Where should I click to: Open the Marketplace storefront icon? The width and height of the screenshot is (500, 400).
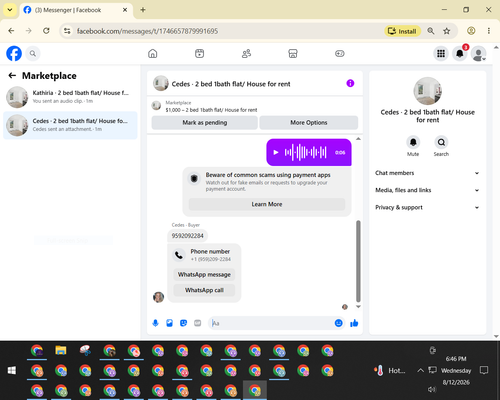click(x=293, y=53)
